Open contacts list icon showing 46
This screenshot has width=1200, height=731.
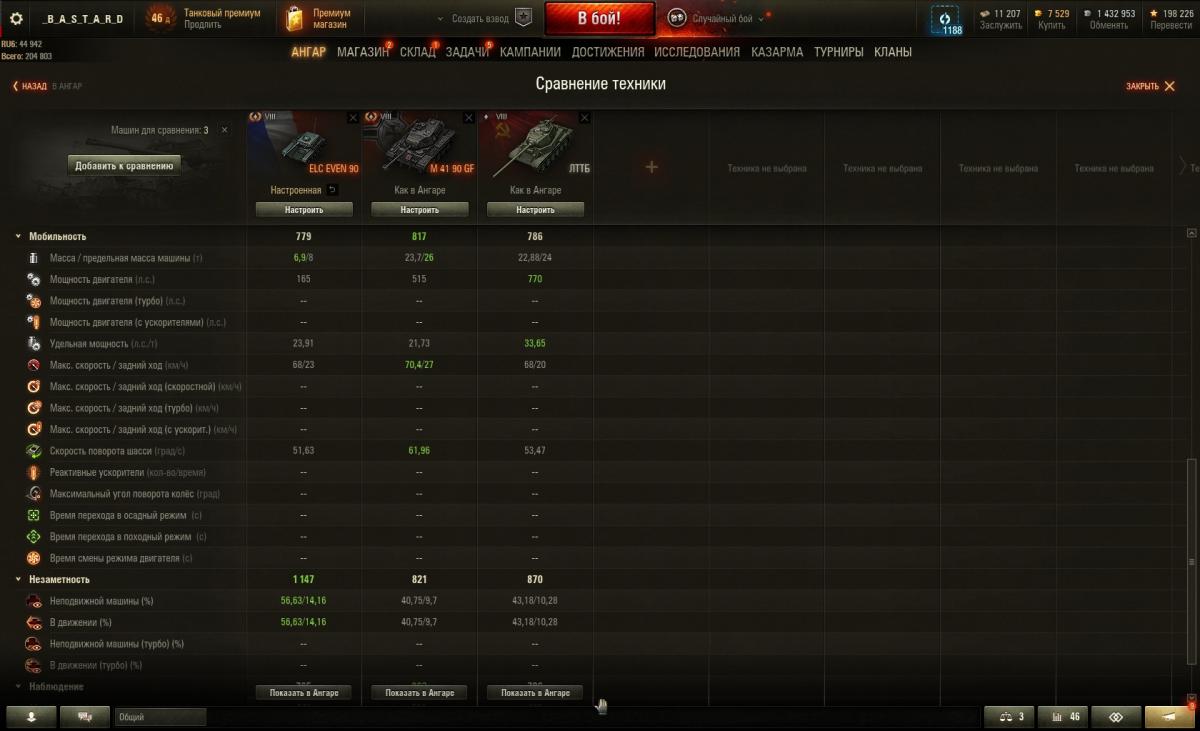1061,716
